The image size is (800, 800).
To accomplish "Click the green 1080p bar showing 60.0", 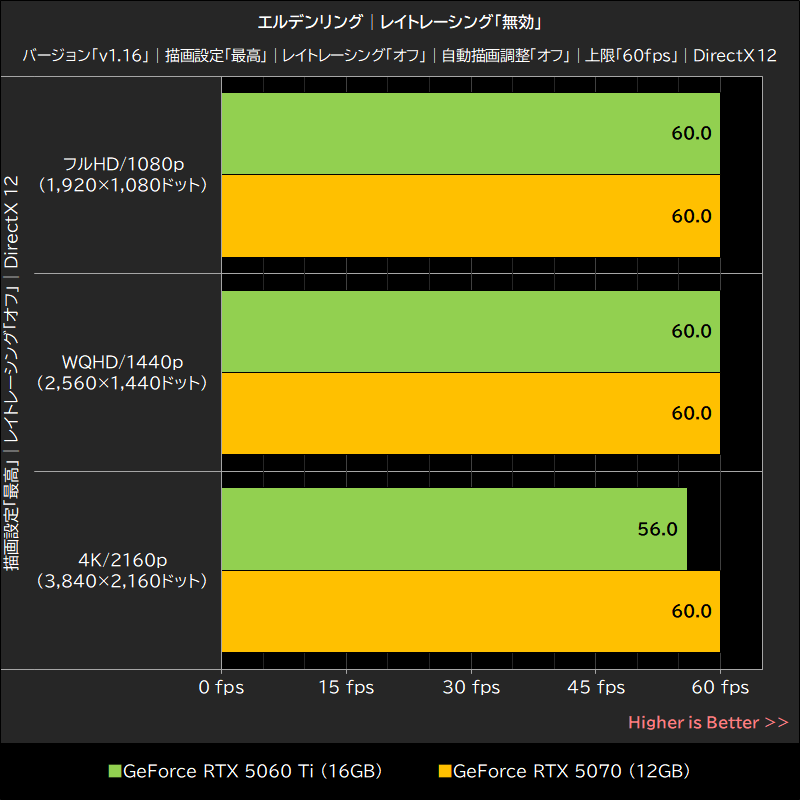I will tap(470, 133).
